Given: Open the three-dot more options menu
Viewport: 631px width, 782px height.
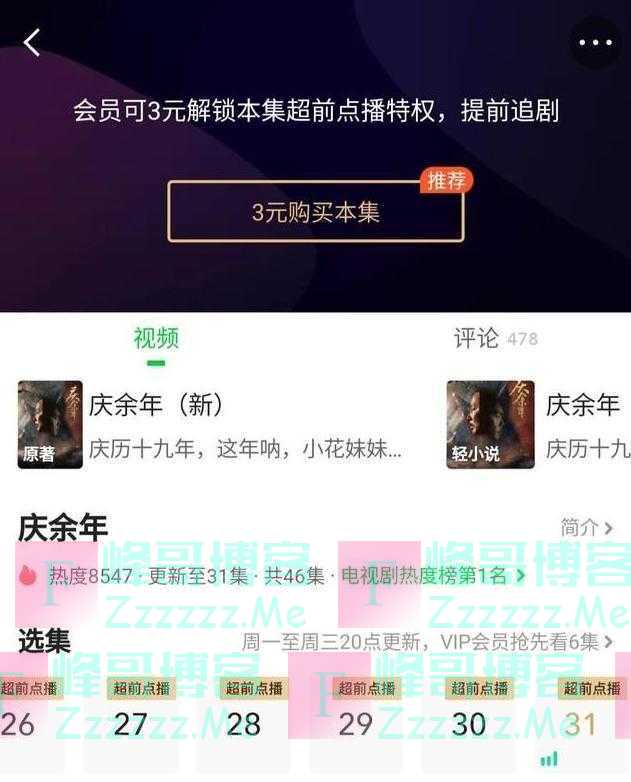Looking at the screenshot, I should [x=595, y=42].
